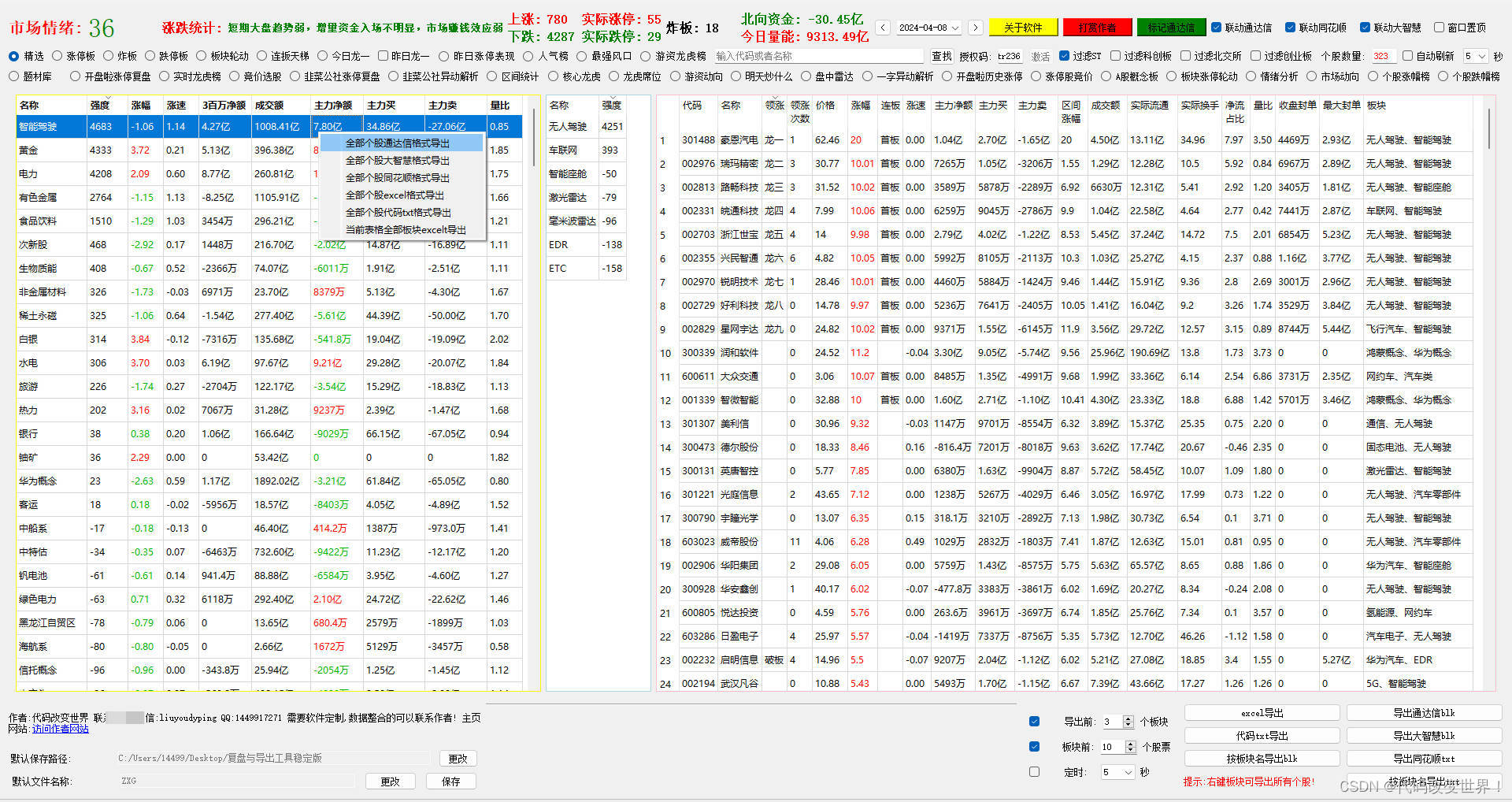Viewport: 1512px width, 802px height.
Task: Choose 全部个股大智慧格式导出 menu entry
Action: 401,160
